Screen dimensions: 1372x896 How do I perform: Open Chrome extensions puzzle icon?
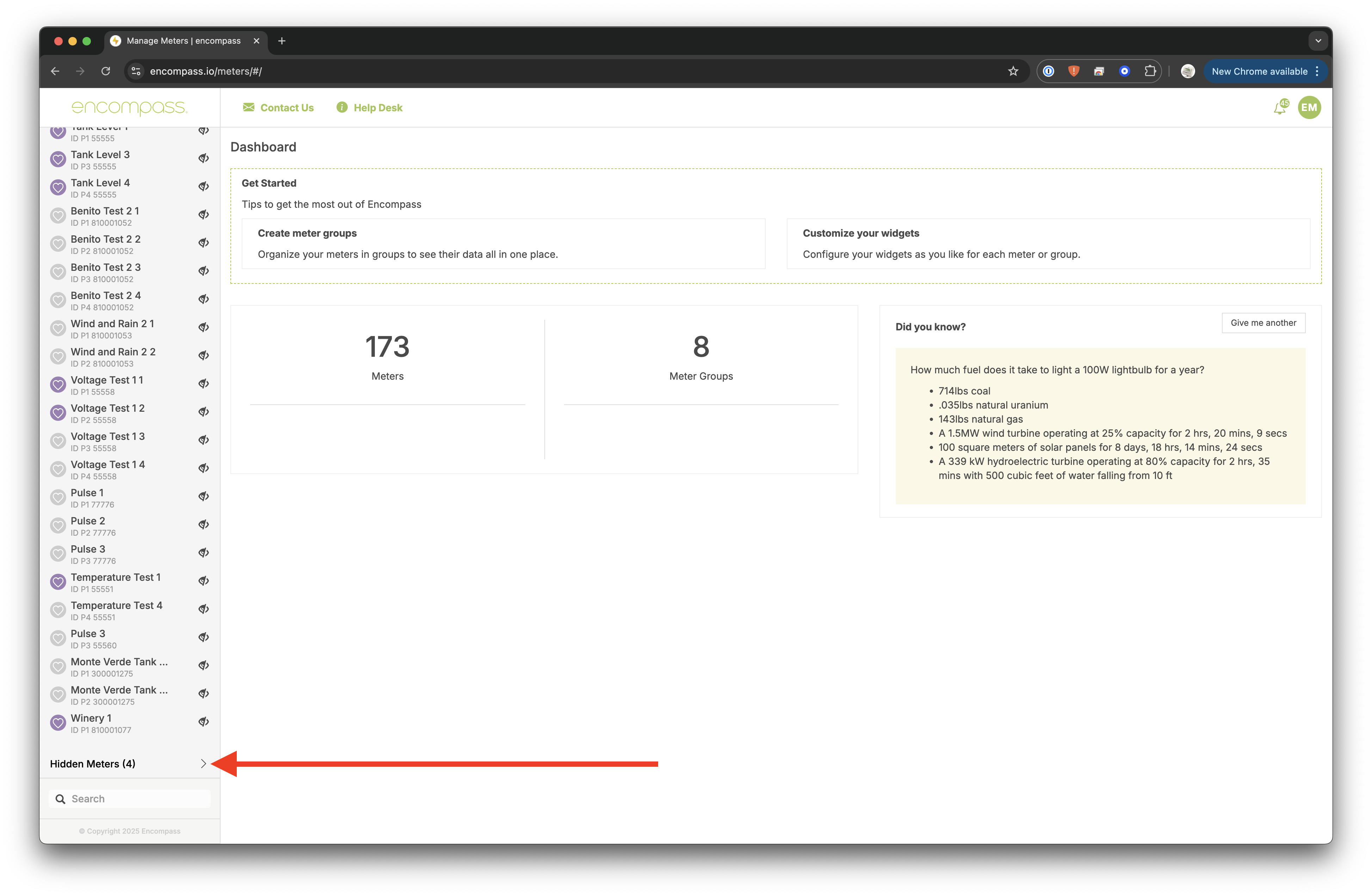click(1150, 71)
